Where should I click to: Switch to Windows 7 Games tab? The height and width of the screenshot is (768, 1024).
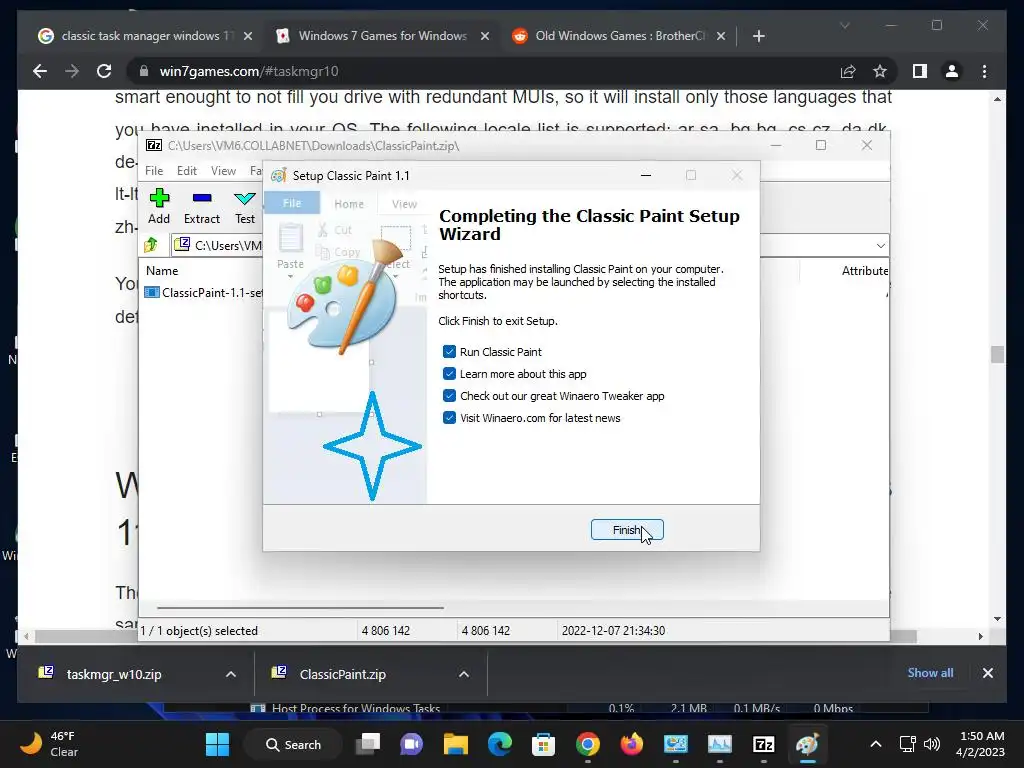(383, 36)
